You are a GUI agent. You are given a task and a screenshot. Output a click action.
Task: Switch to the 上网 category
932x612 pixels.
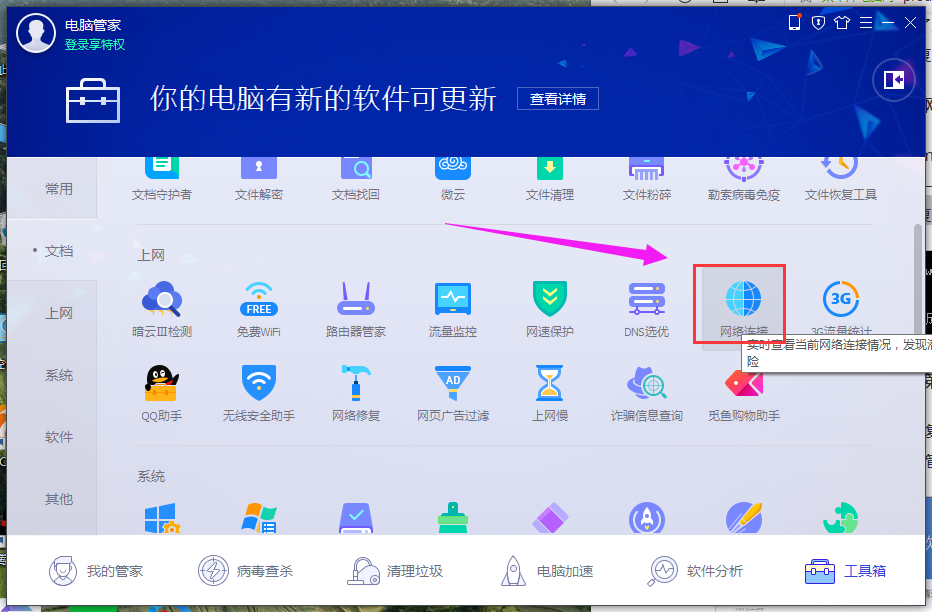click(60, 313)
